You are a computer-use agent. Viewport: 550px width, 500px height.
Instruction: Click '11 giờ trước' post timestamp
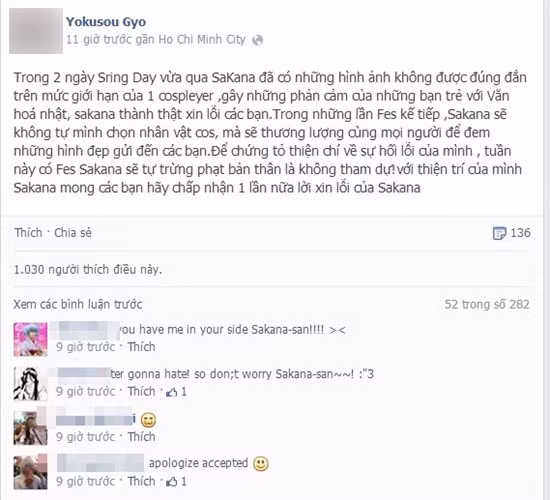coord(99,39)
